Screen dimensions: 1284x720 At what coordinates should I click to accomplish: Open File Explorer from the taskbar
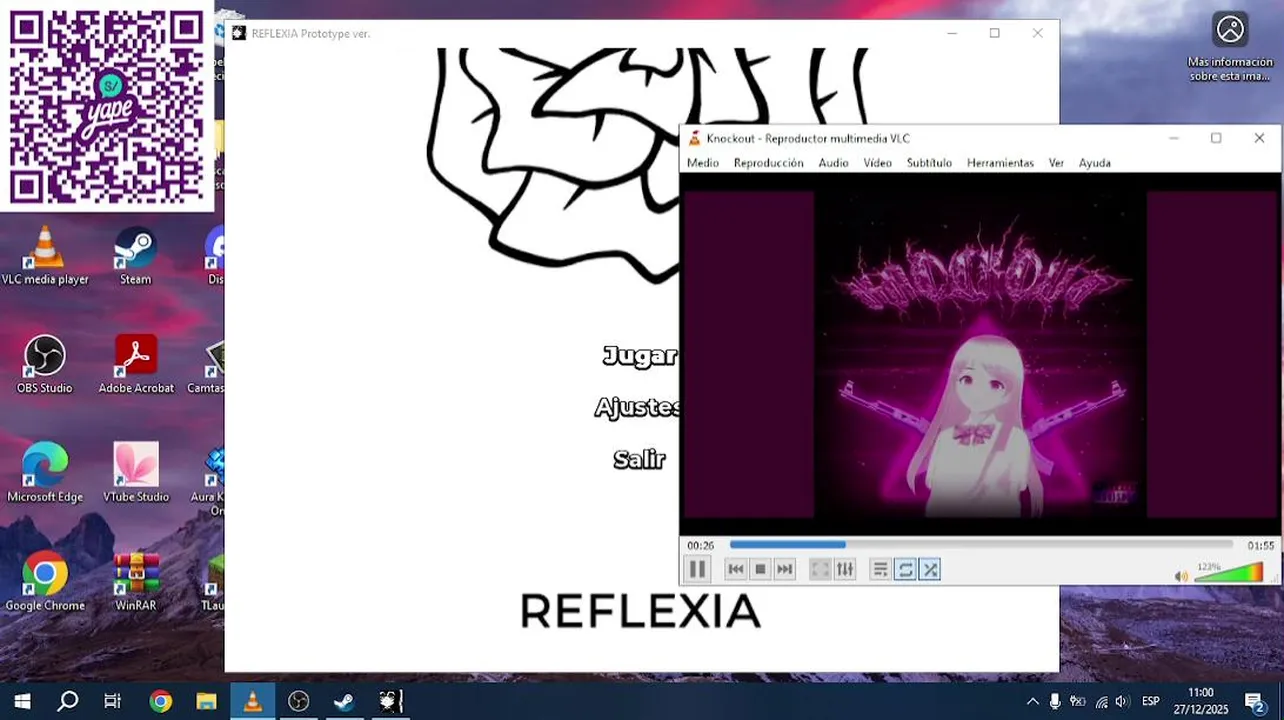[206, 701]
